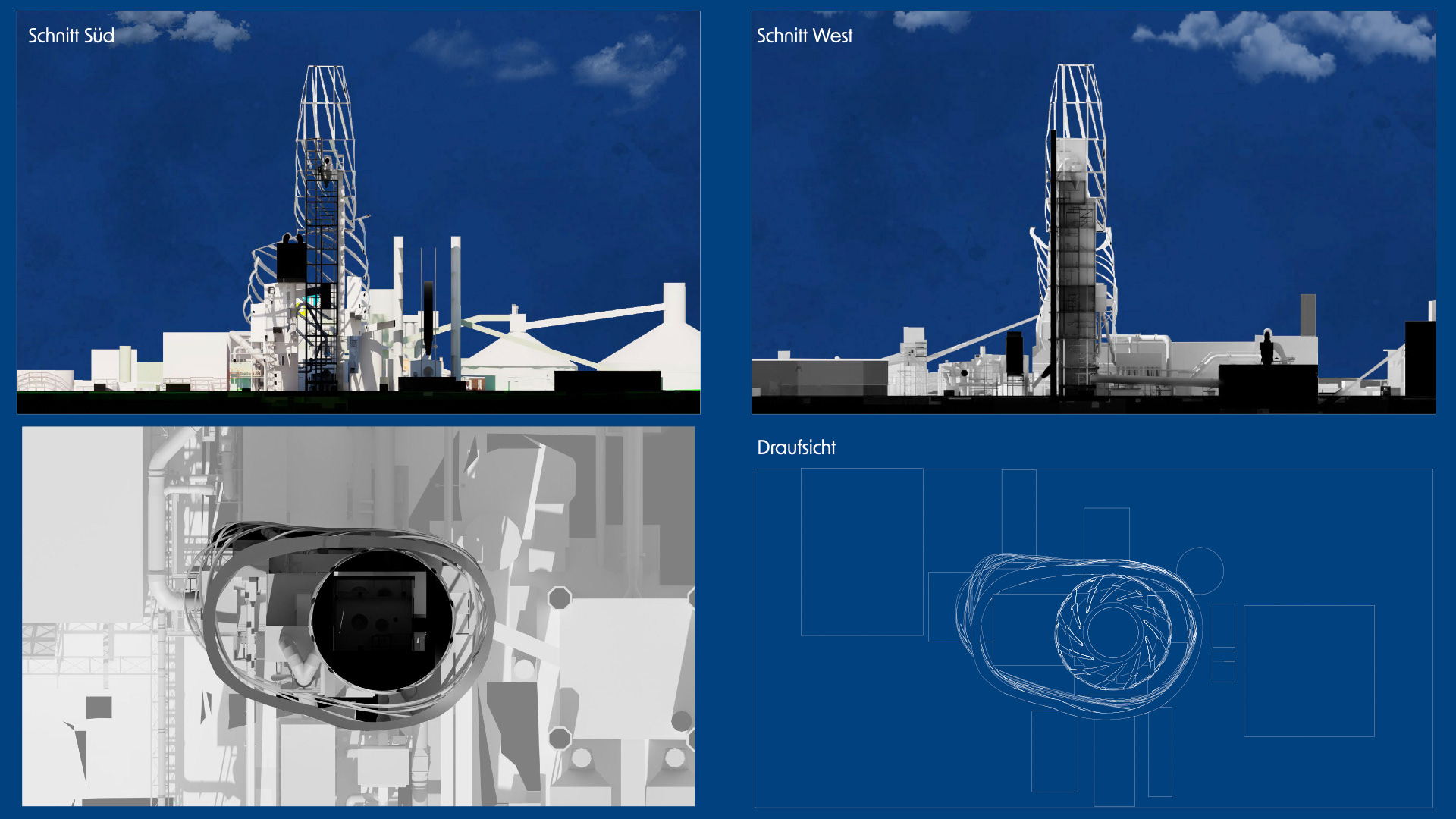Click the Draufsicht heading label
This screenshot has width=1456, height=819.
(x=795, y=447)
